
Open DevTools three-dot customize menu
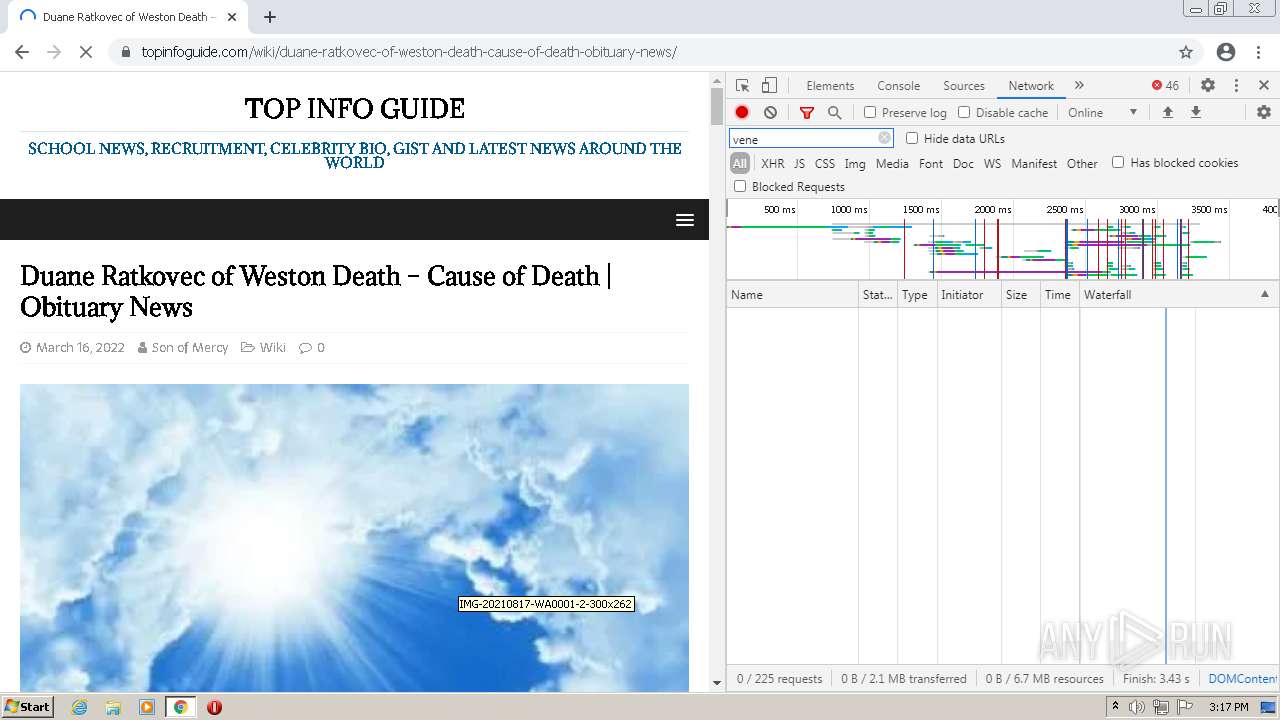point(1236,86)
